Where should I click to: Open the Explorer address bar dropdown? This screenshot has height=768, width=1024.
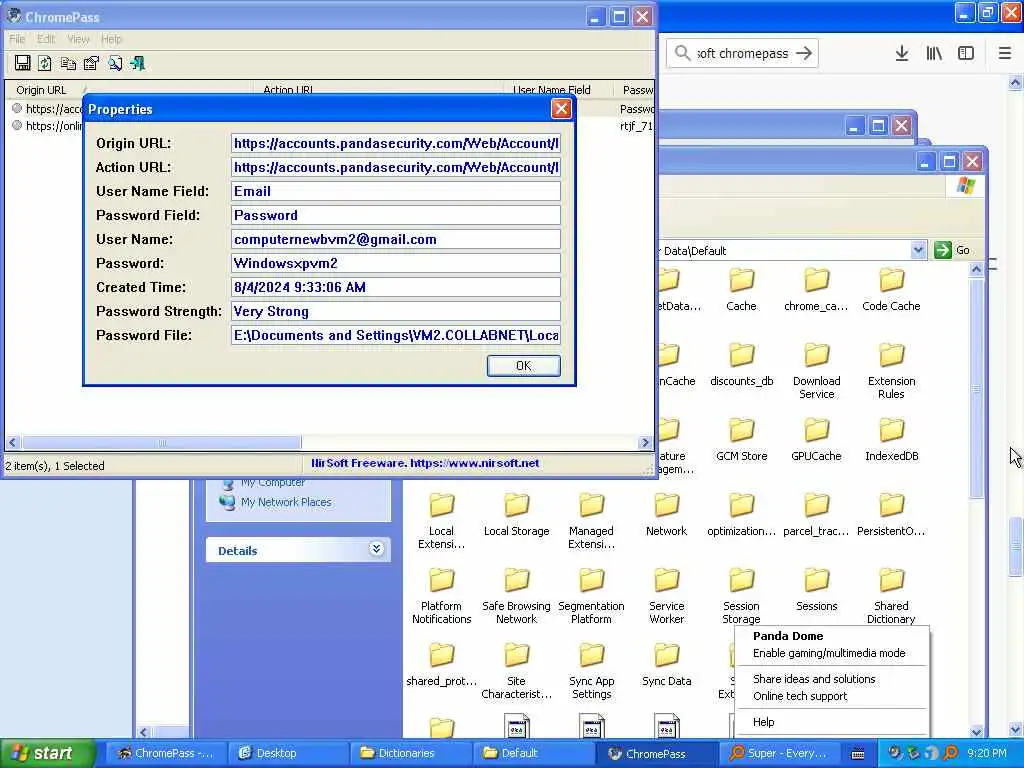[x=918, y=250]
